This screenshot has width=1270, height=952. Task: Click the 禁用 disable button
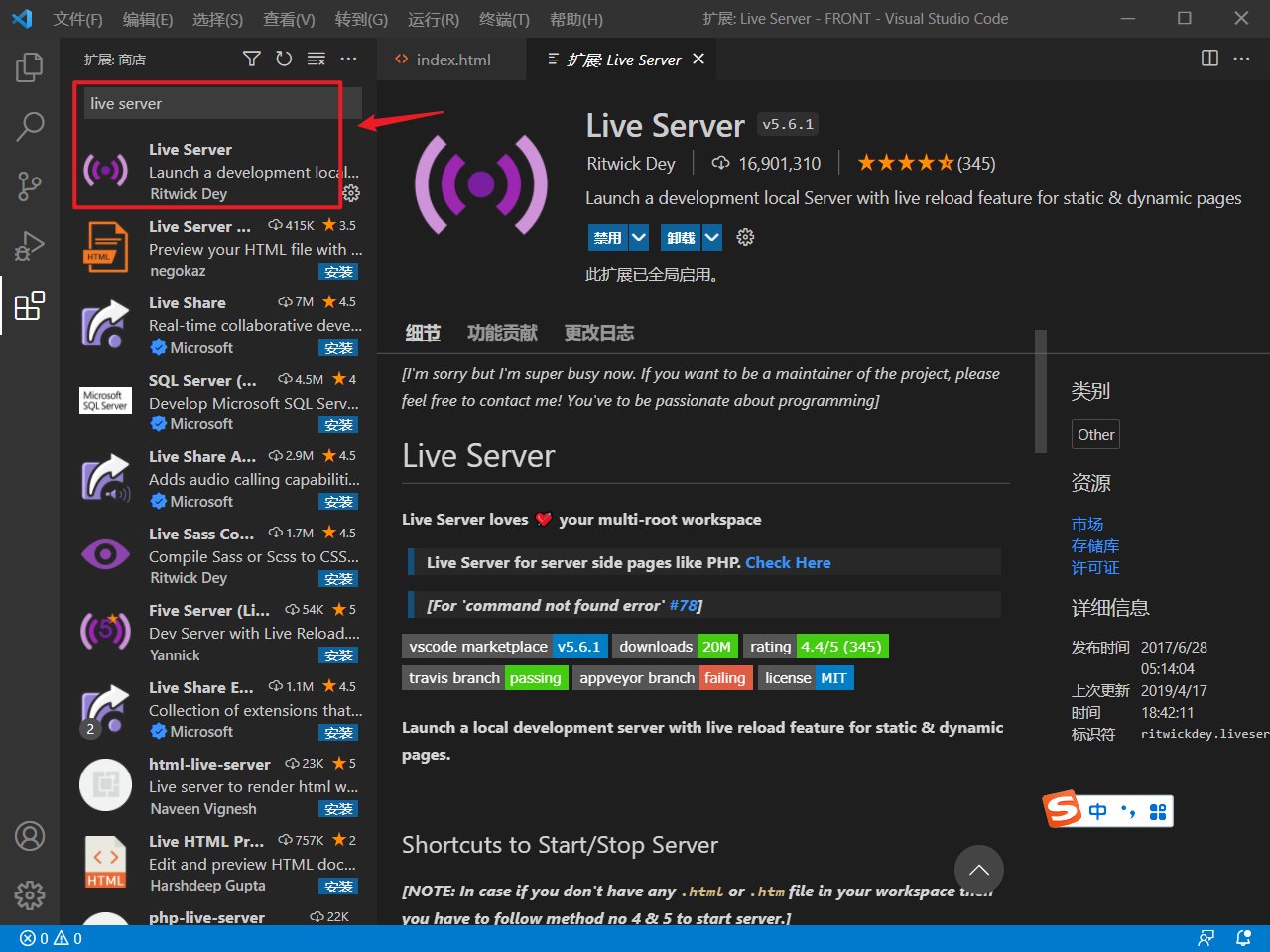tap(607, 237)
